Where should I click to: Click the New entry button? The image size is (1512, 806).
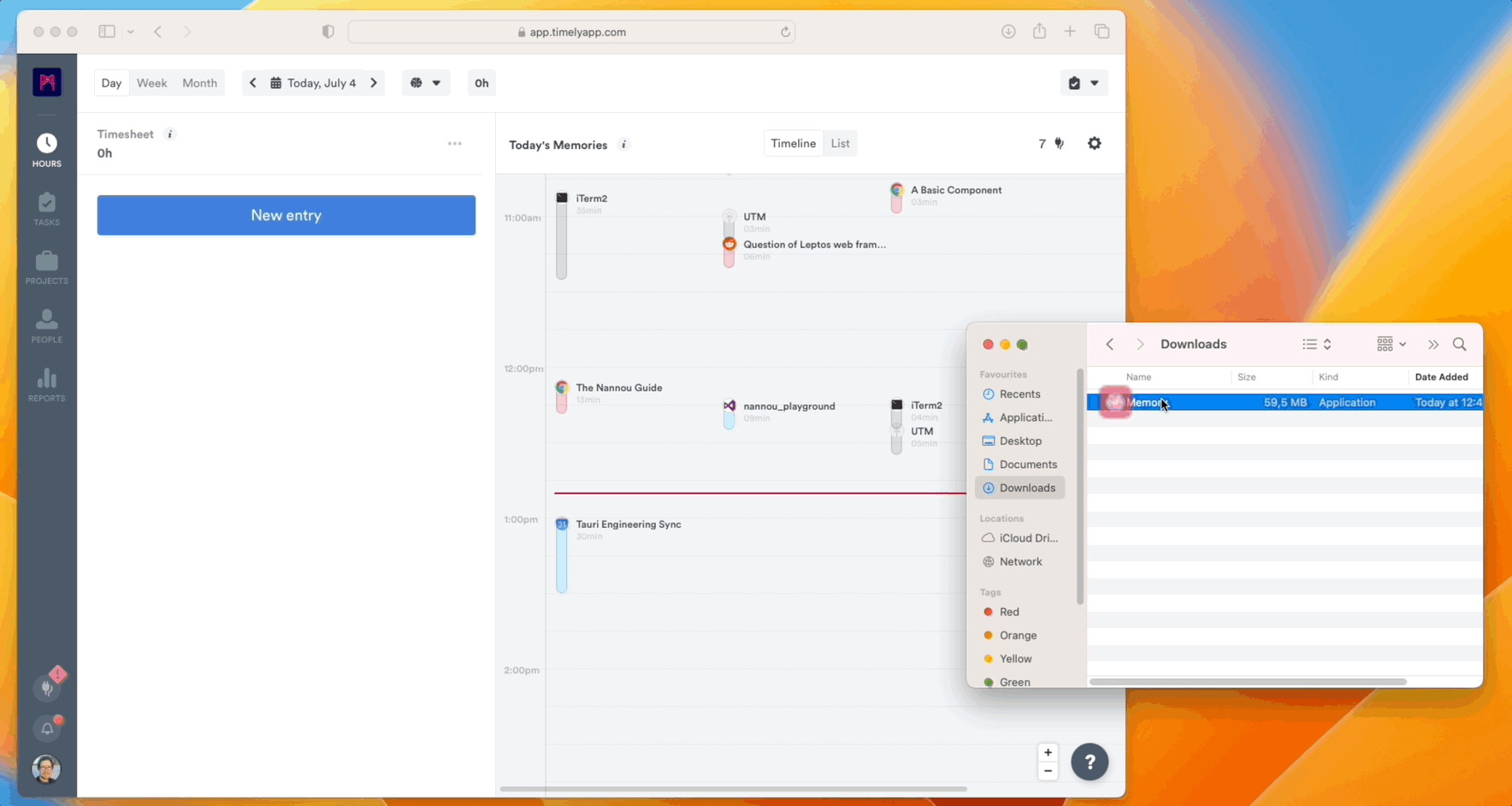(286, 215)
